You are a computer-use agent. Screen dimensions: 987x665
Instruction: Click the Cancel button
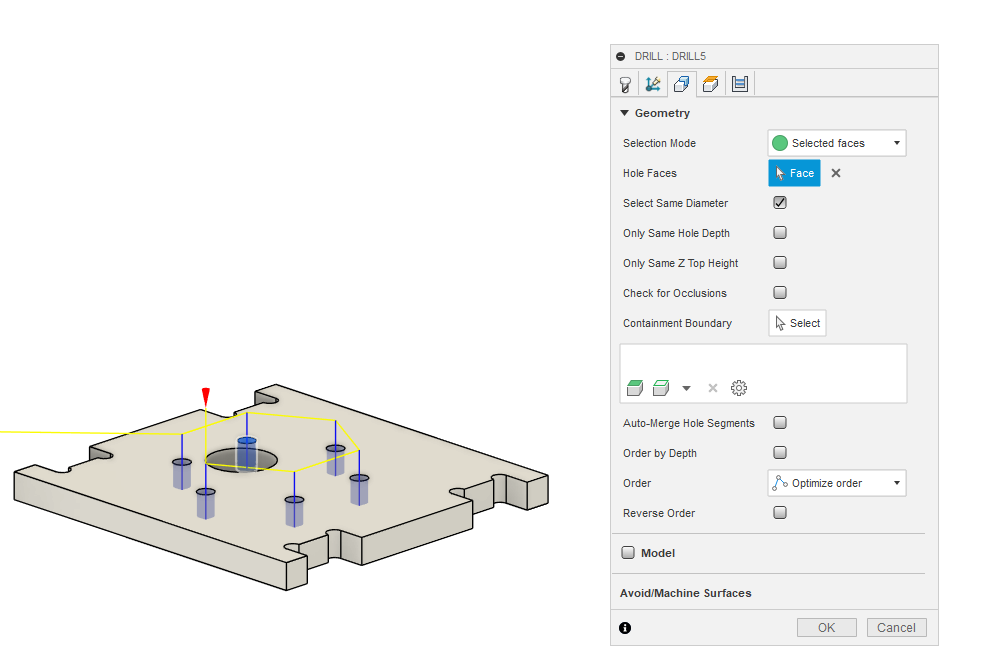896,628
